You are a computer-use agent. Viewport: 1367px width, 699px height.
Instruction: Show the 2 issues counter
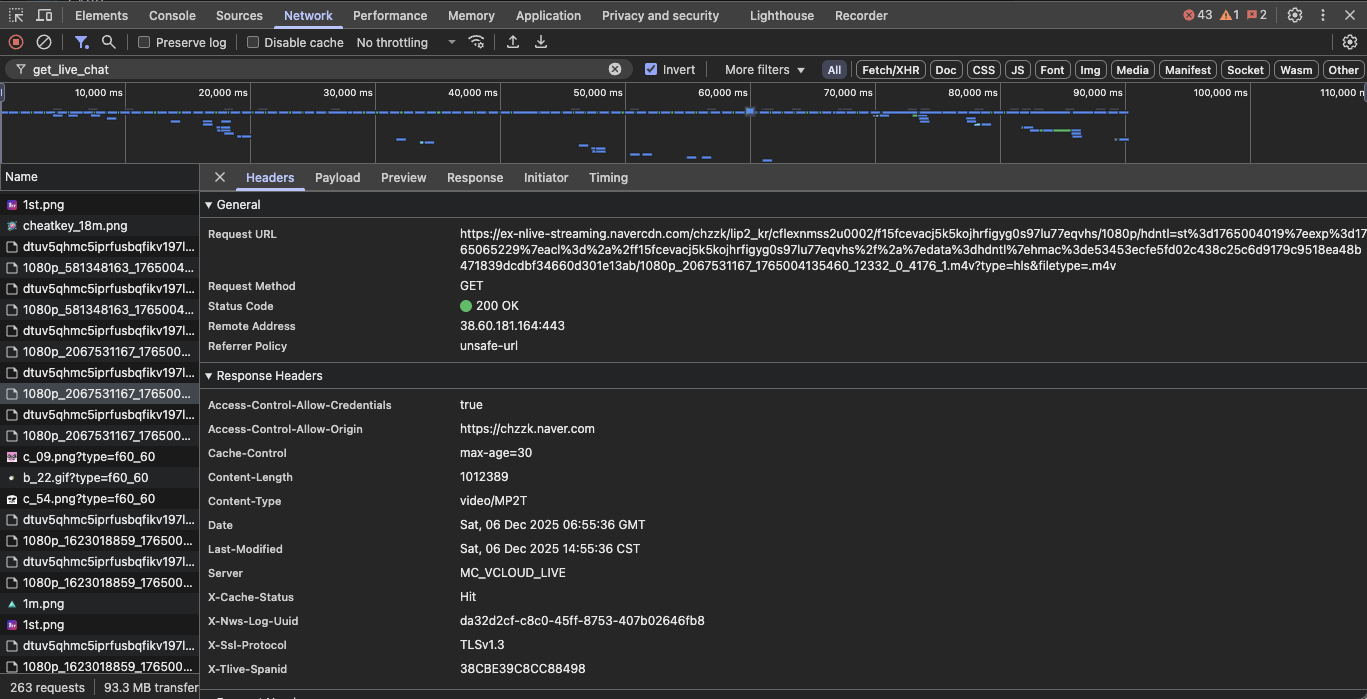click(x=1257, y=15)
